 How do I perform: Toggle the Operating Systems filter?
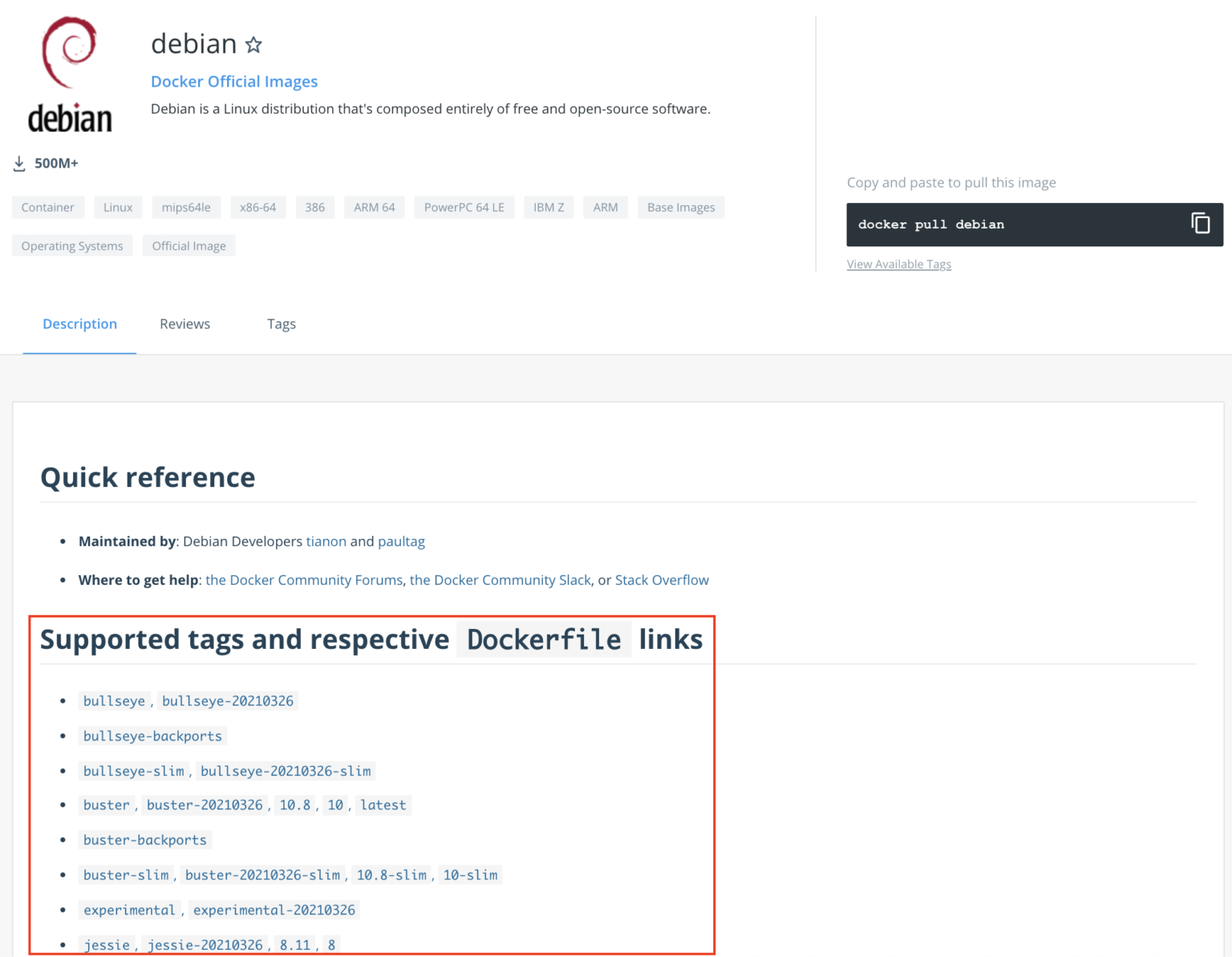pyautogui.click(x=71, y=245)
